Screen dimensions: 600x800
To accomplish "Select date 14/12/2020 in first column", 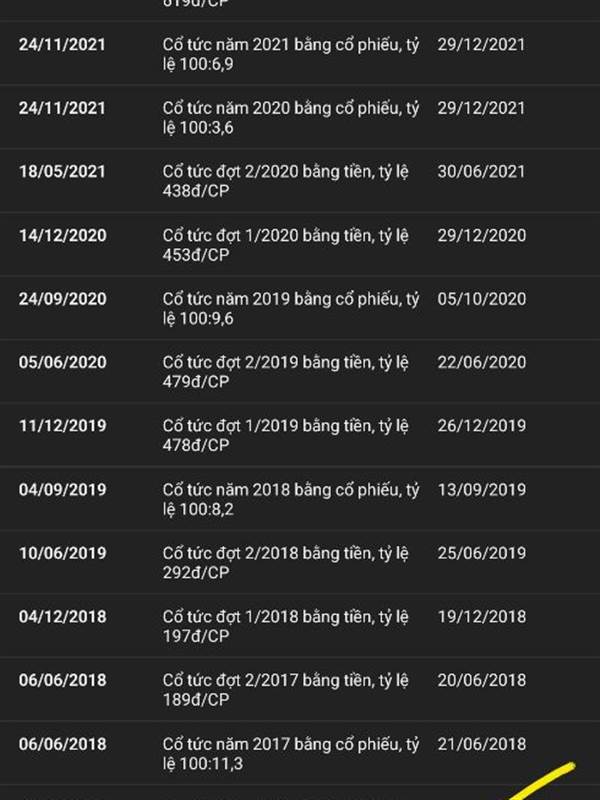I will point(63,235).
